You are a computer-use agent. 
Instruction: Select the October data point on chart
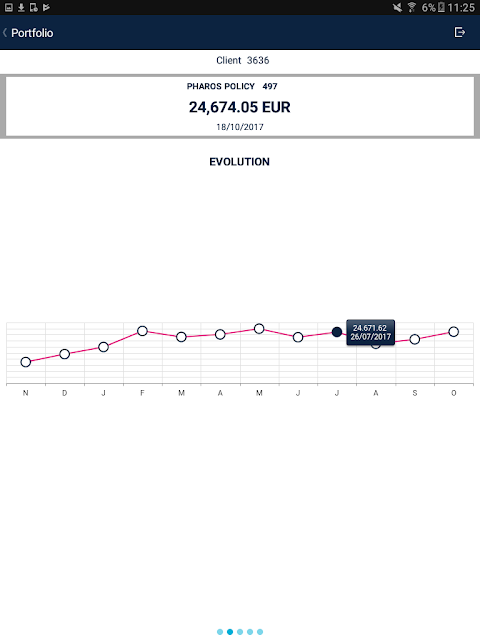click(x=453, y=332)
